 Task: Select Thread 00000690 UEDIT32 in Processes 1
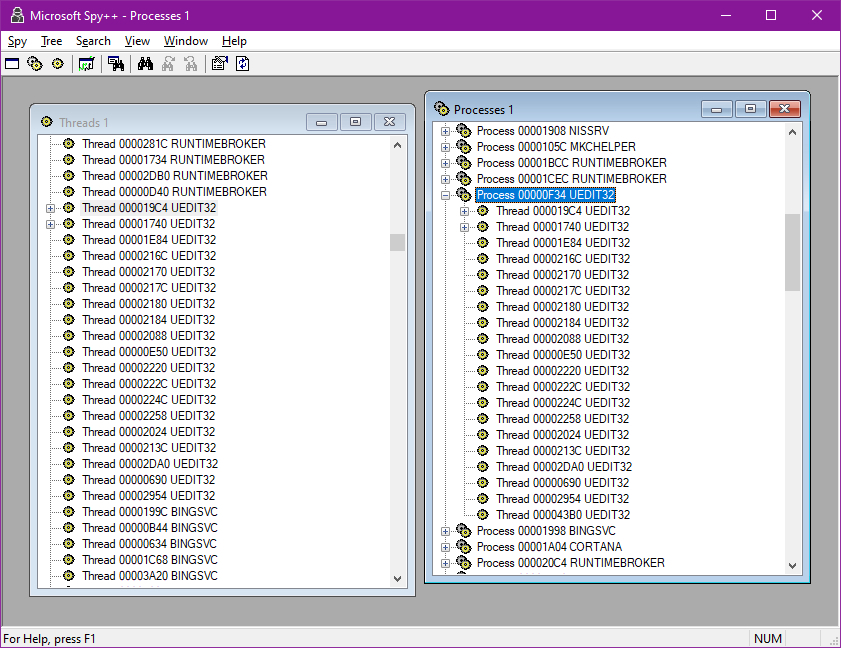coord(563,483)
